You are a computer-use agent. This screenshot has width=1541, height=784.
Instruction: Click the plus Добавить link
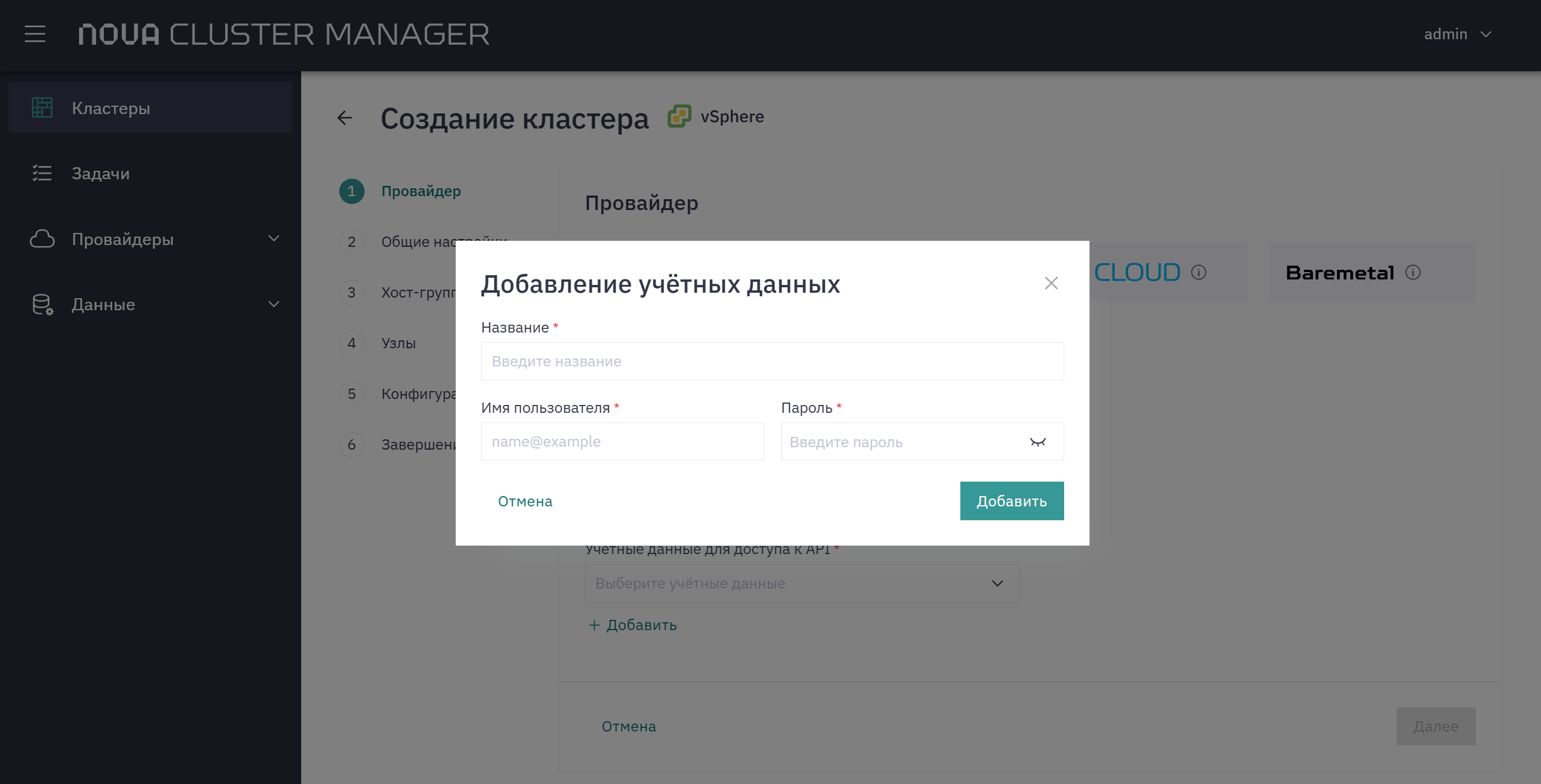633,625
